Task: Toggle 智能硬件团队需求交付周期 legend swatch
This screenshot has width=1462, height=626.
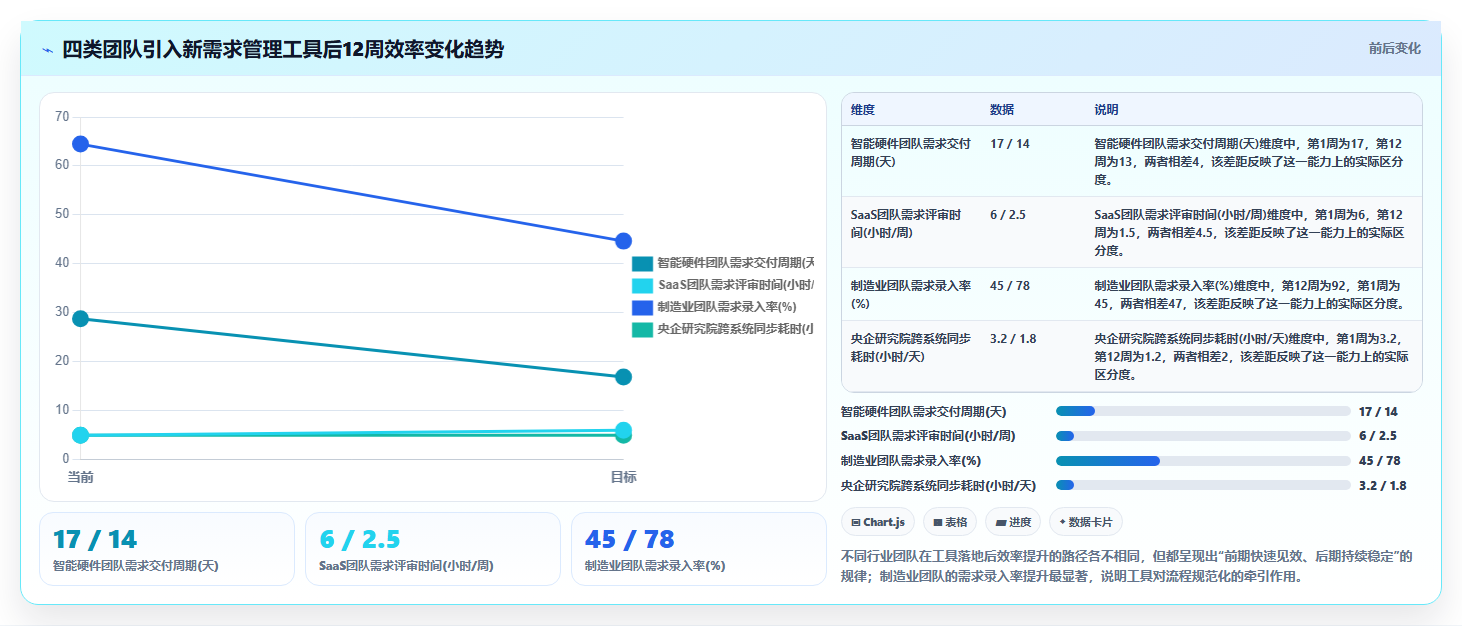Action: point(642,263)
